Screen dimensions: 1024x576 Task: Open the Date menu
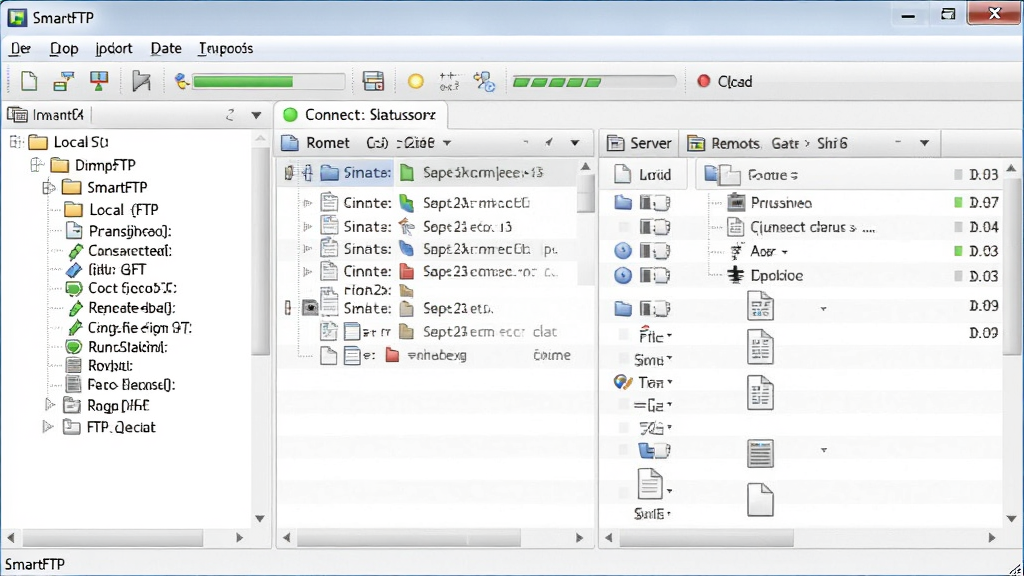166,48
